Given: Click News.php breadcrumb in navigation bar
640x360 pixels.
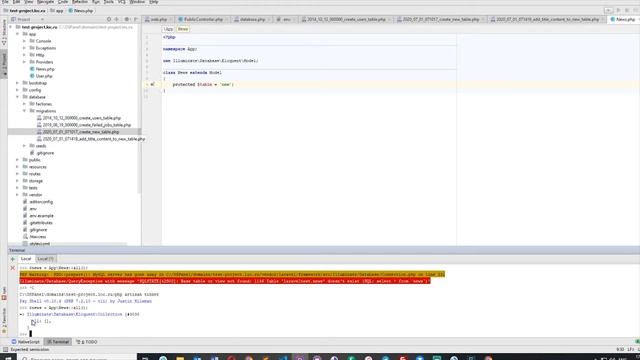Looking at the screenshot, I should coord(81,11).
